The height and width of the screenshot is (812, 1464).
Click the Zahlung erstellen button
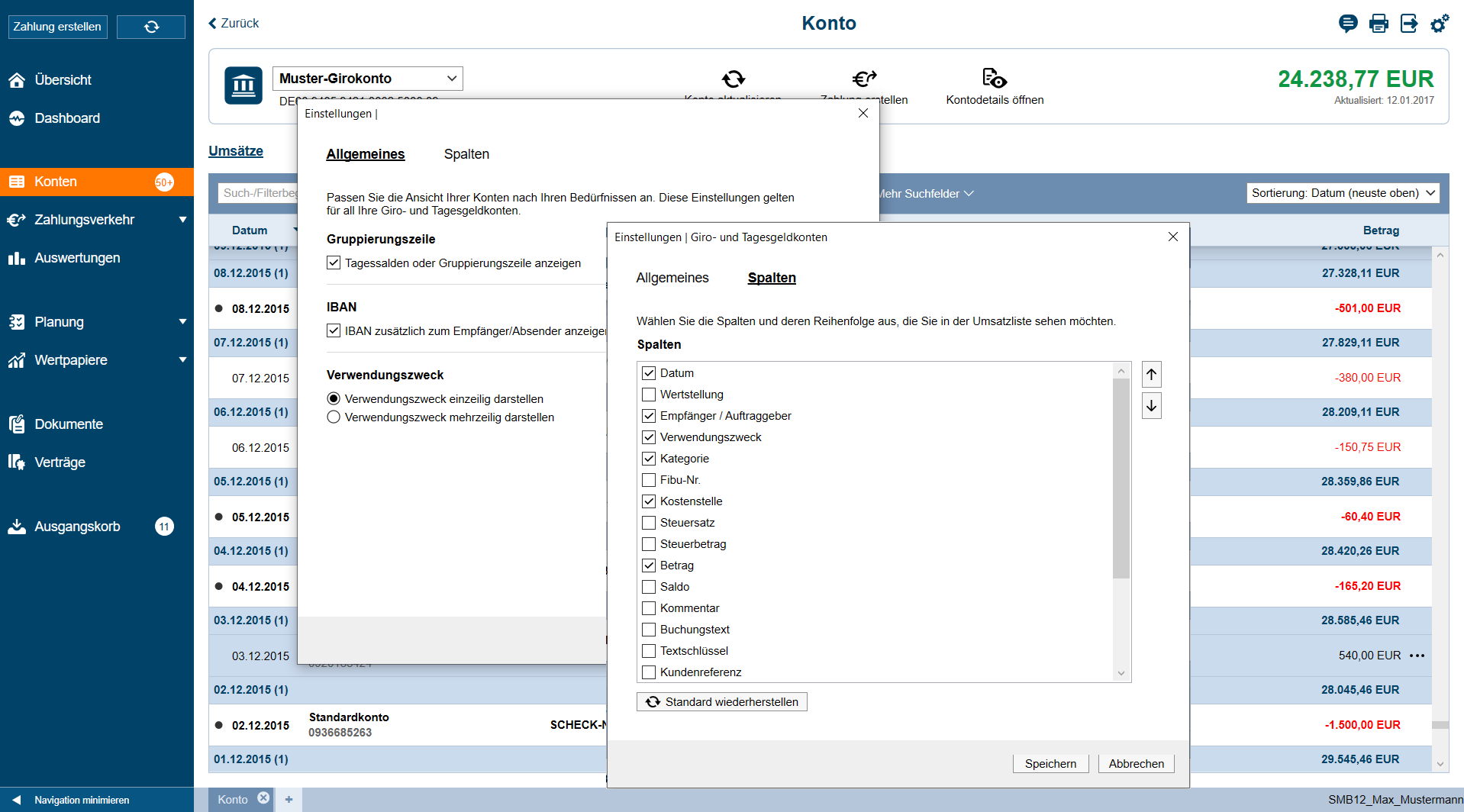click(57, 27)
